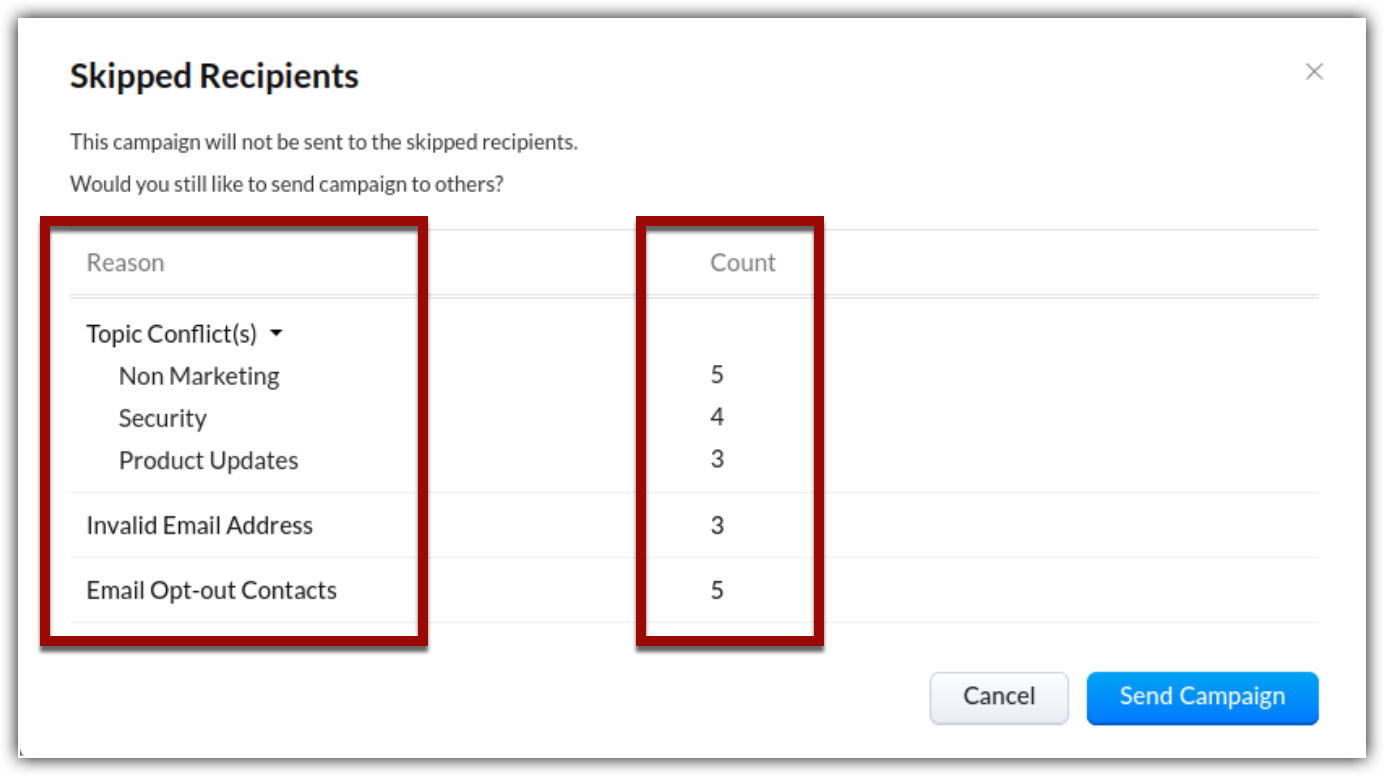Open the Non Marketing skipped count
This screenshot has width=1384, height=776.
coord(717,375)
